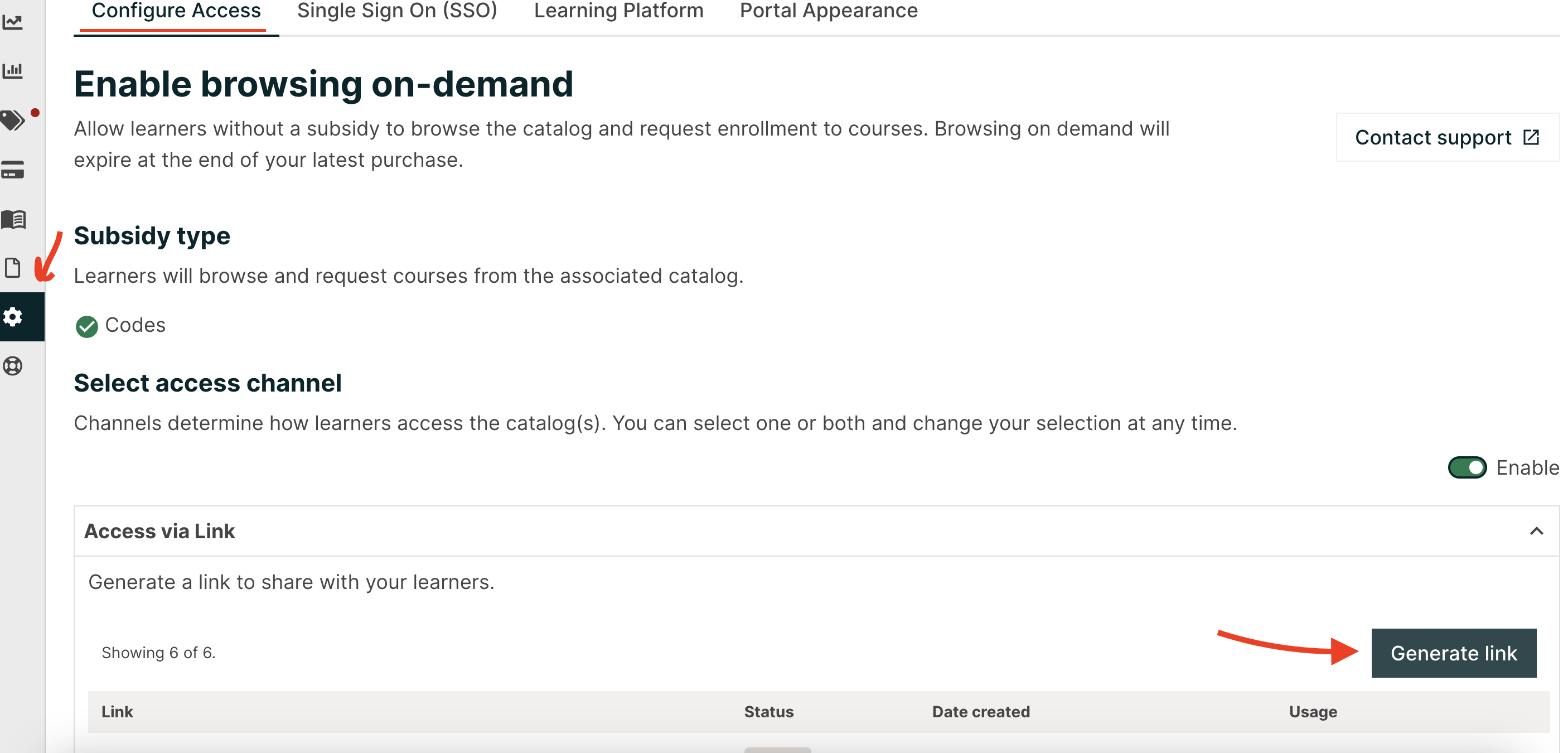Image resolution: width=1568 pixels, height=753 pixels.
Task: Disable the Enable channel toggle
Action: point(1467,467)
